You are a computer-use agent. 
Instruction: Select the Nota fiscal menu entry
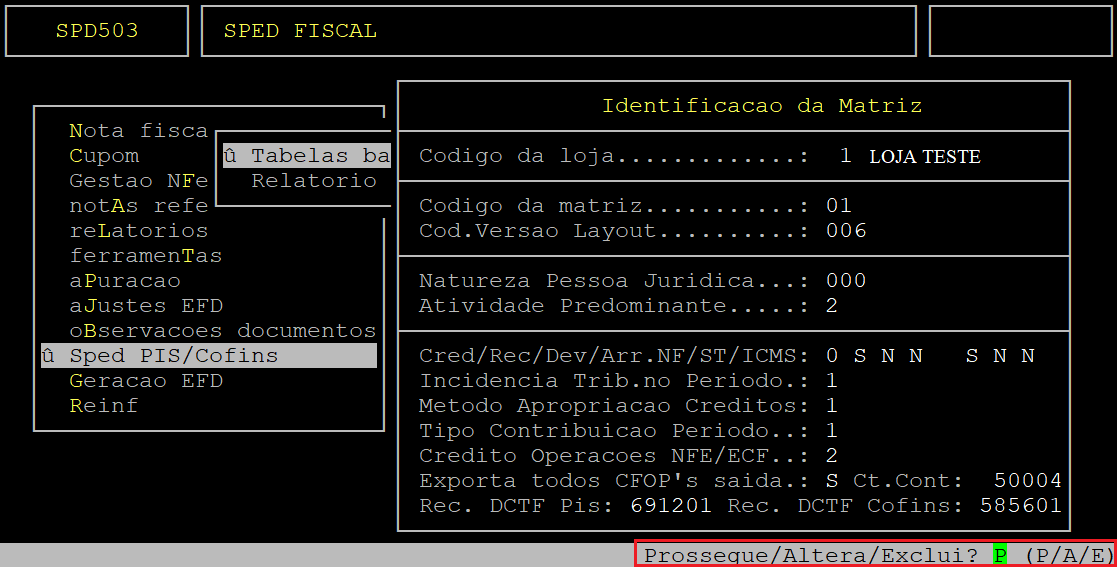pyautogui.click(x=139, y=131)
